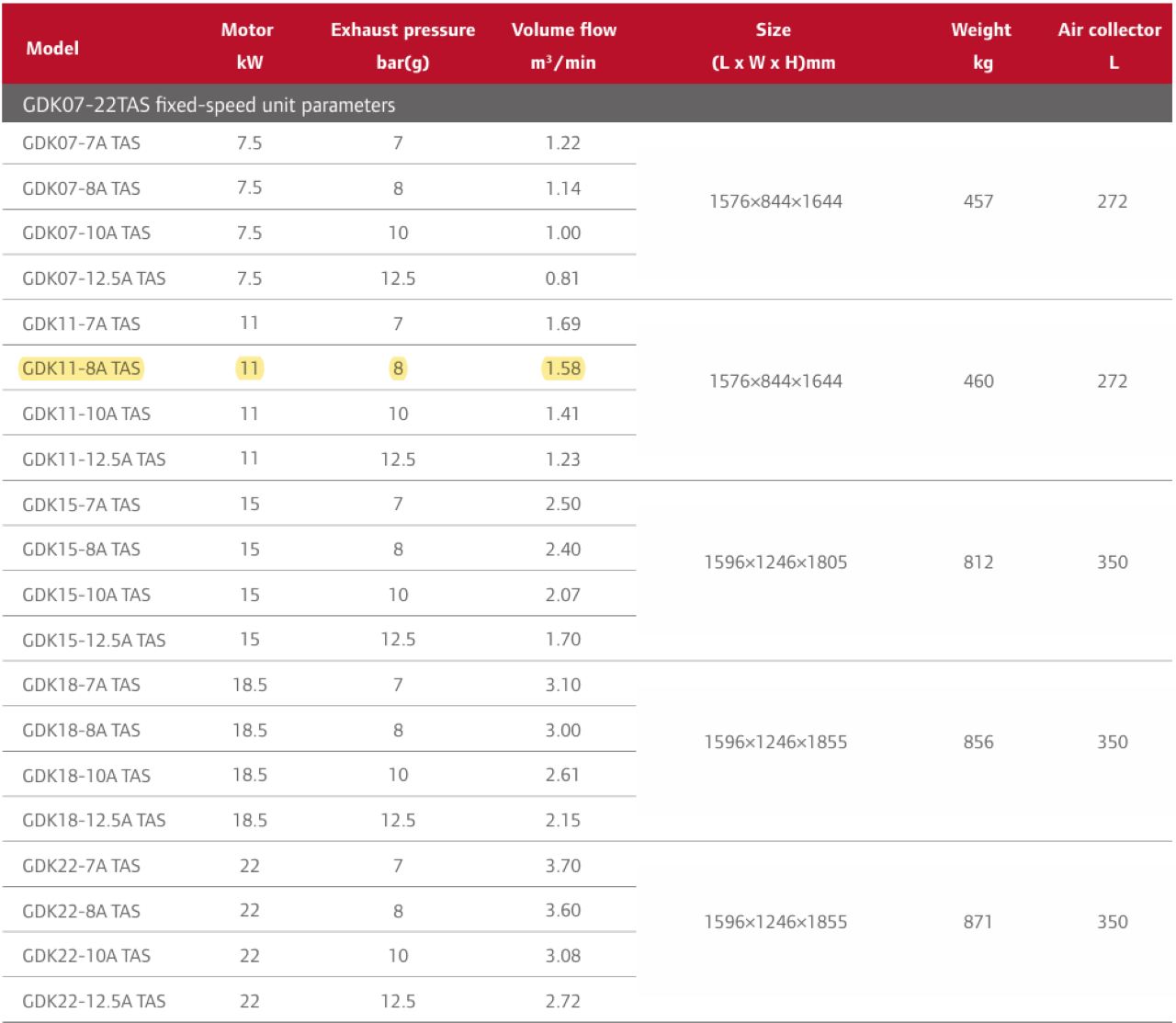Image resolution: width=1176 pixels, height=1023 pixels.
Task: Click the 3.70 volume flow value
Action: 563,866
